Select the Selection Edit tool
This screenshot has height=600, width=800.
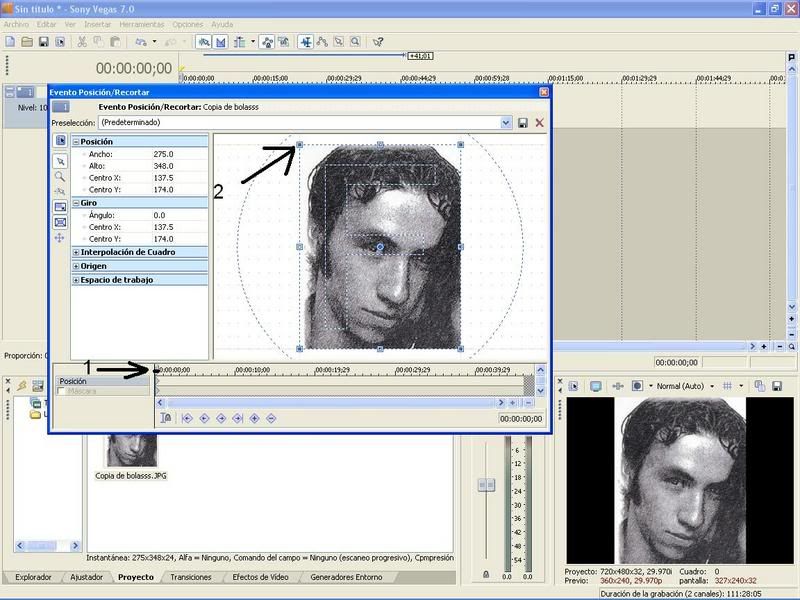(x=339, y=42)
